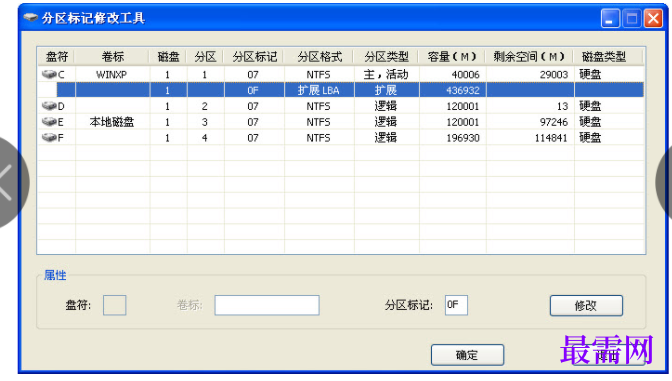Sort by 卷标 column header
The height and width of the screenshot is (381, 672).
pos(113,57)
